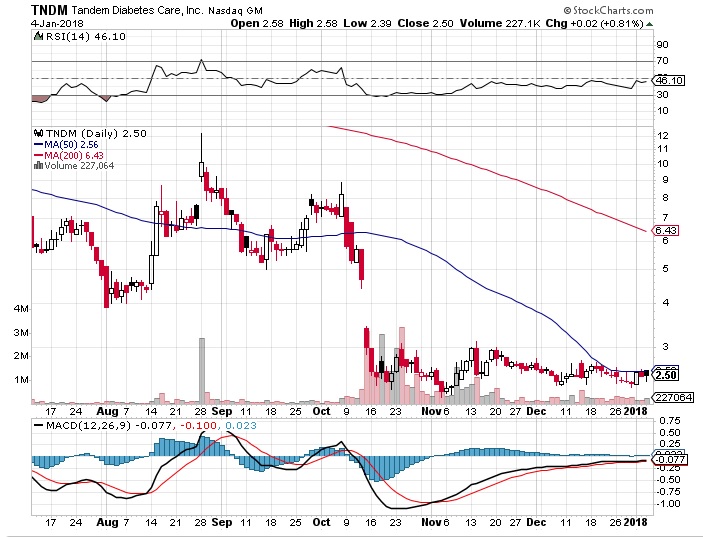Click the 2018 label on the MACD date axis
Viewport: 703px width, 537px height.
tap(635, 523)
